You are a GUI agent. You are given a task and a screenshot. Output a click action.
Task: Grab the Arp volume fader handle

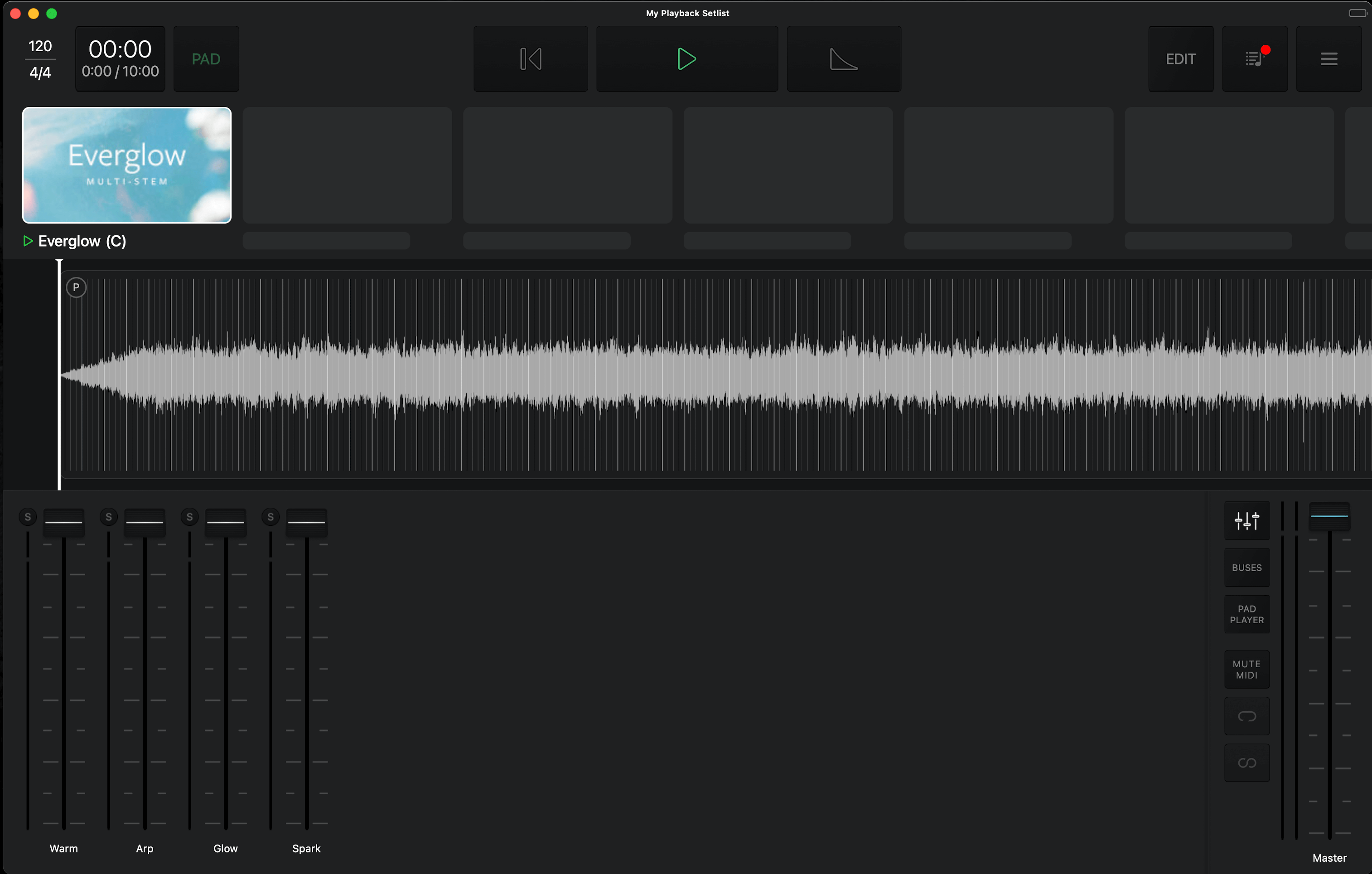tap(145, 522)
